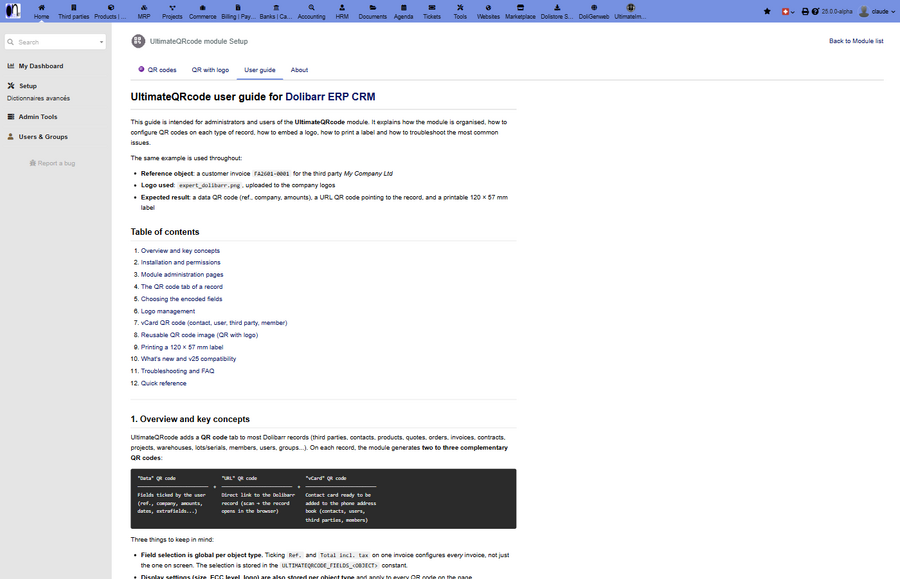Open Setup in the sidebar
The image size is (900, 579).
(28, 86)
